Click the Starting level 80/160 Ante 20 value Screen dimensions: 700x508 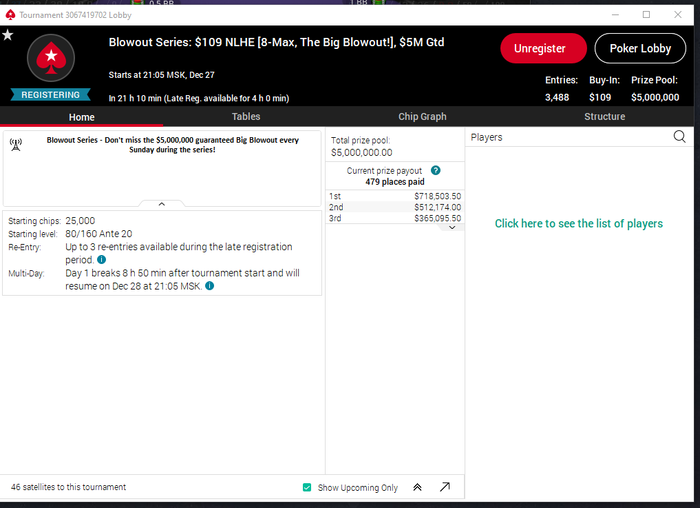point(99,233)
